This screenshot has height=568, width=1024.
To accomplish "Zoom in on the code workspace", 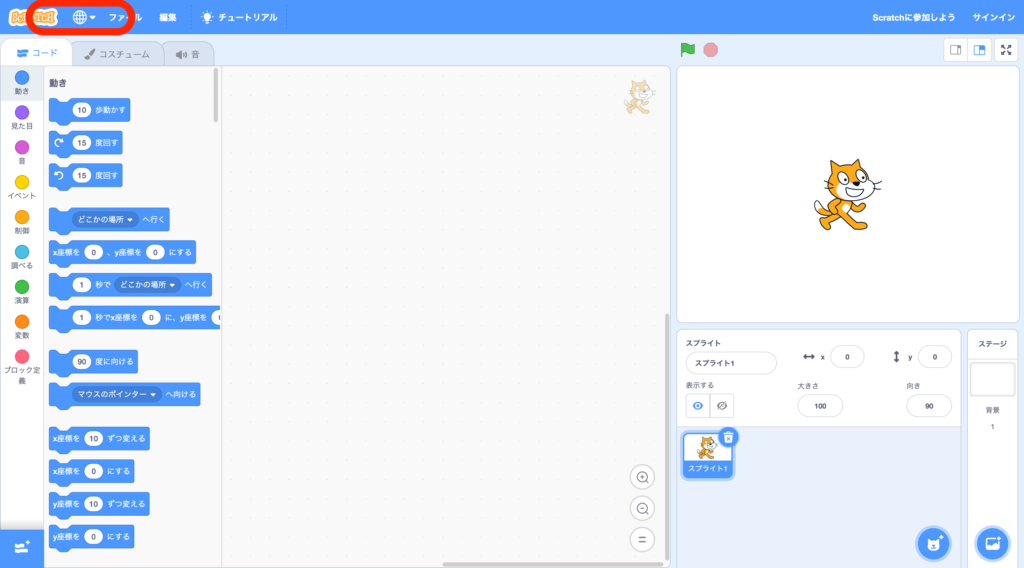I will point(642,477).
